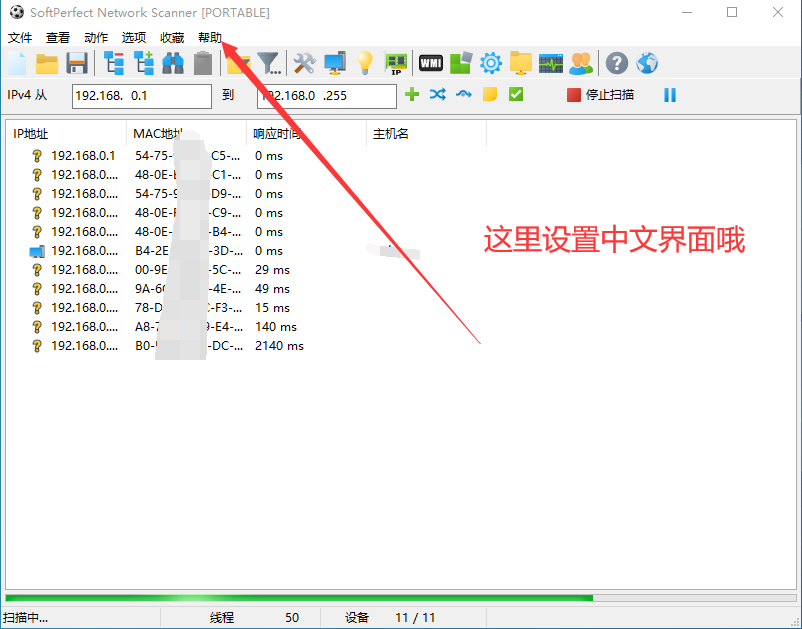Open help with the question mark icon
The width and height of the screenshot is (802, 629).
coord(617,63)
